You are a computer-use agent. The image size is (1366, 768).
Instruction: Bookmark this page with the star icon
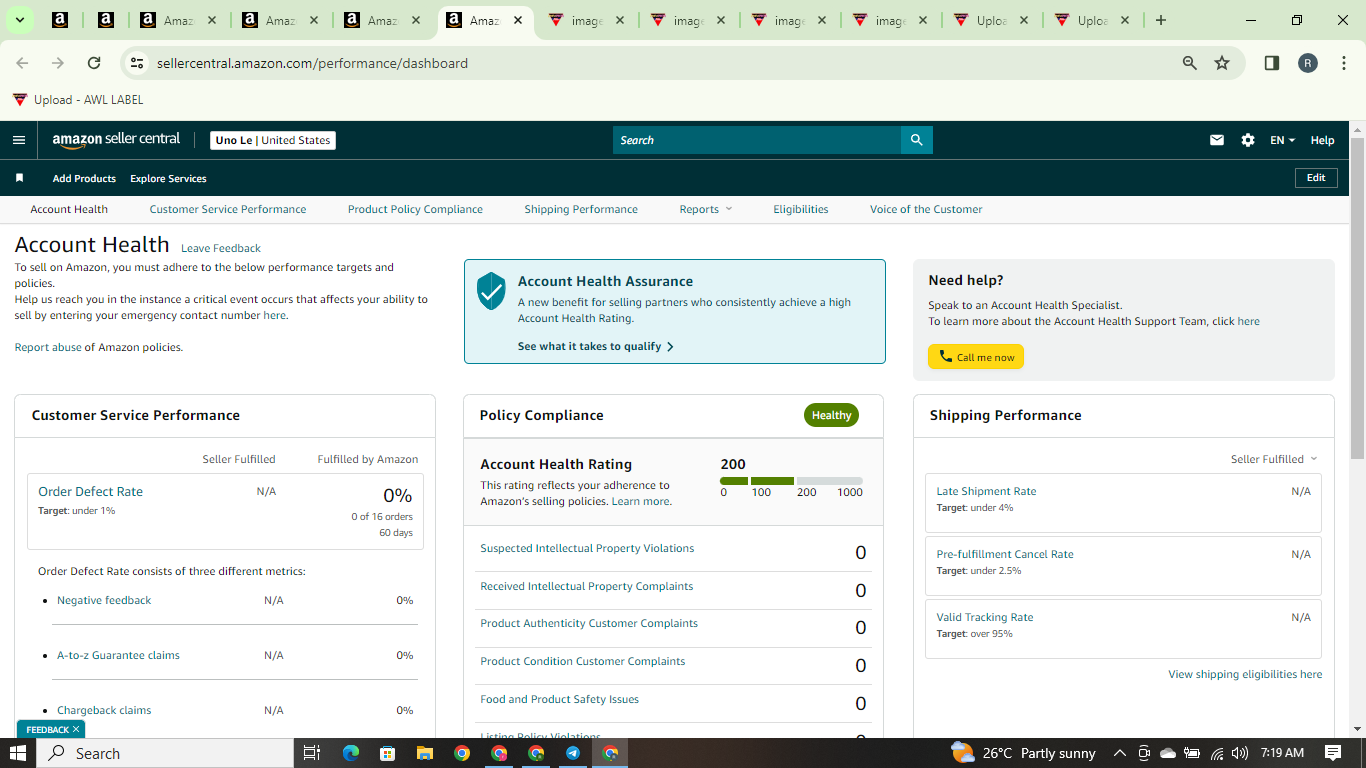(x=1222, y=63)
